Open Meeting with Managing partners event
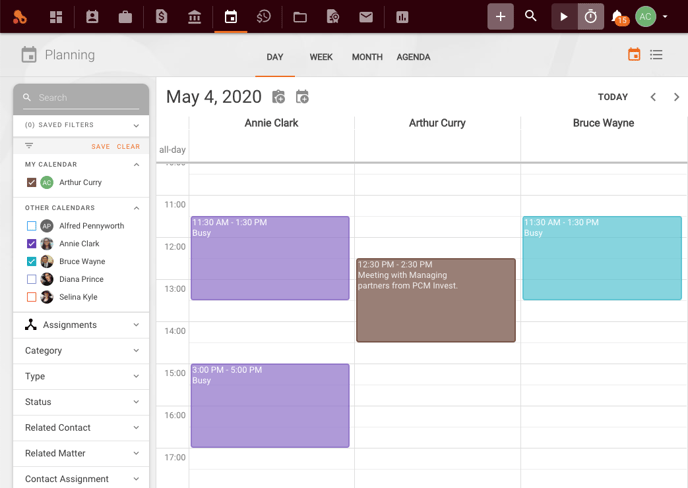 click(x=436, y=300)
